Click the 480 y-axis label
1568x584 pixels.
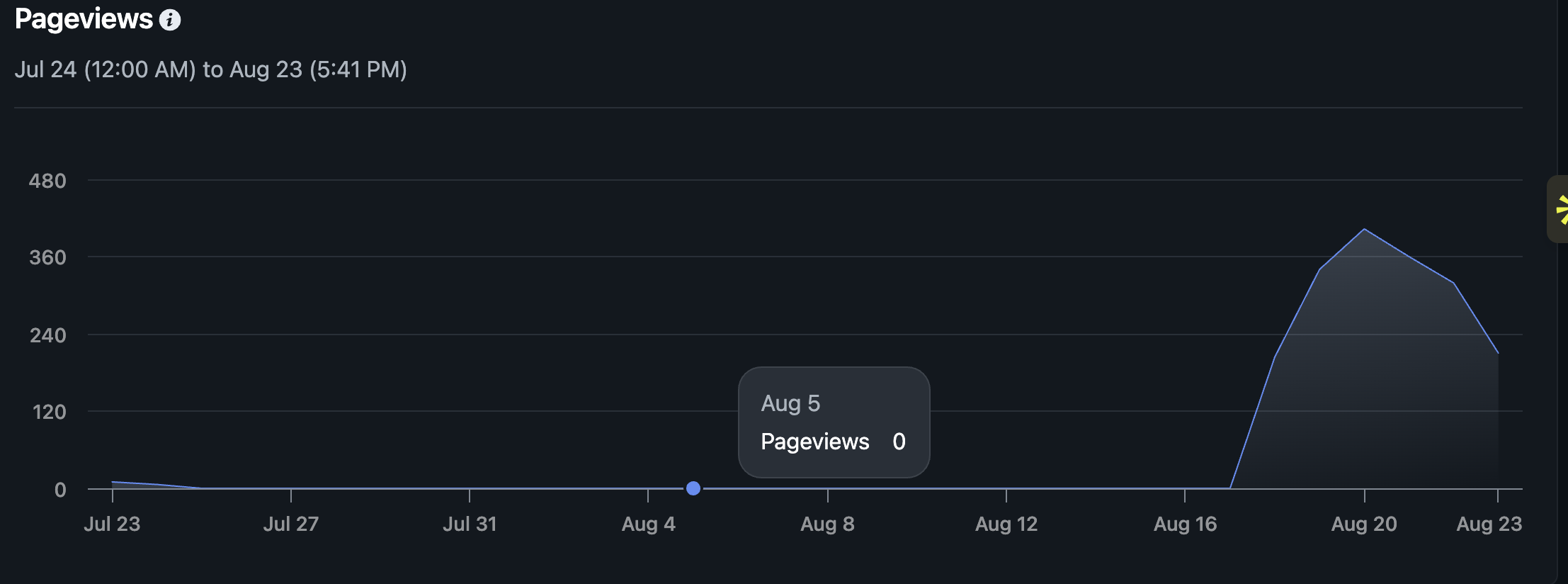47,181
